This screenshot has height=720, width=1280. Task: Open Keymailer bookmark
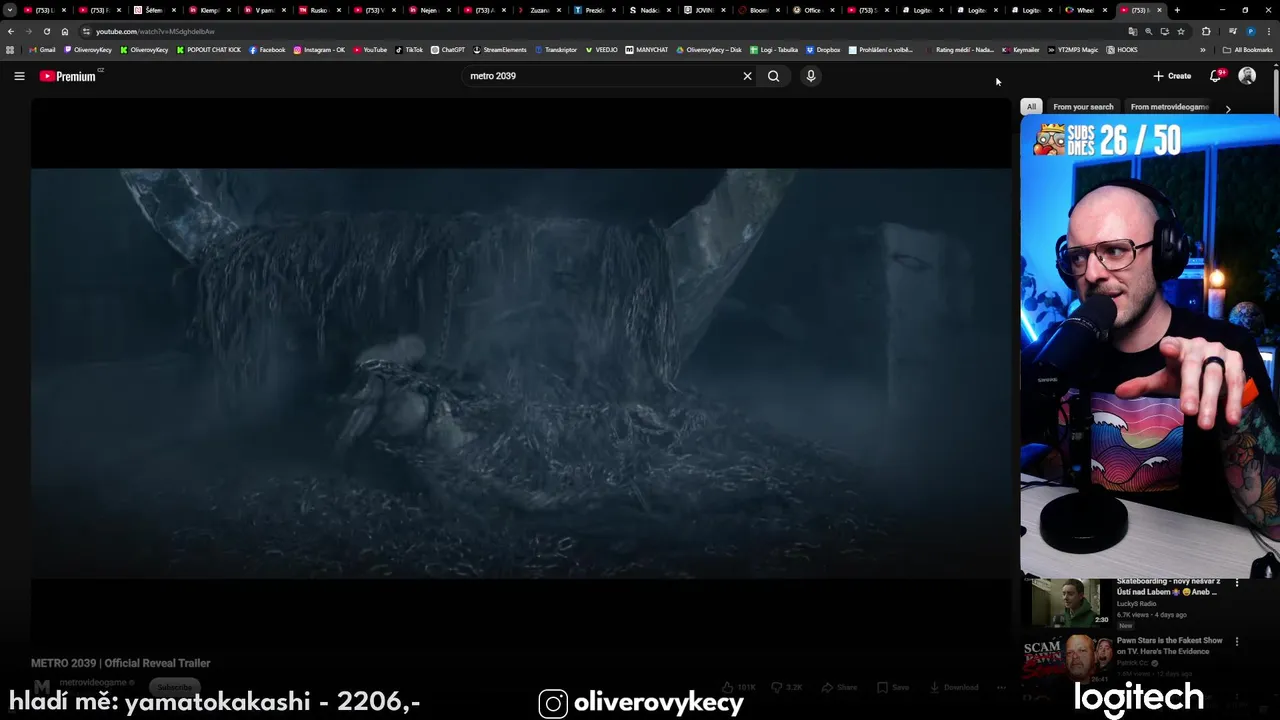(x=1021, y=49)
